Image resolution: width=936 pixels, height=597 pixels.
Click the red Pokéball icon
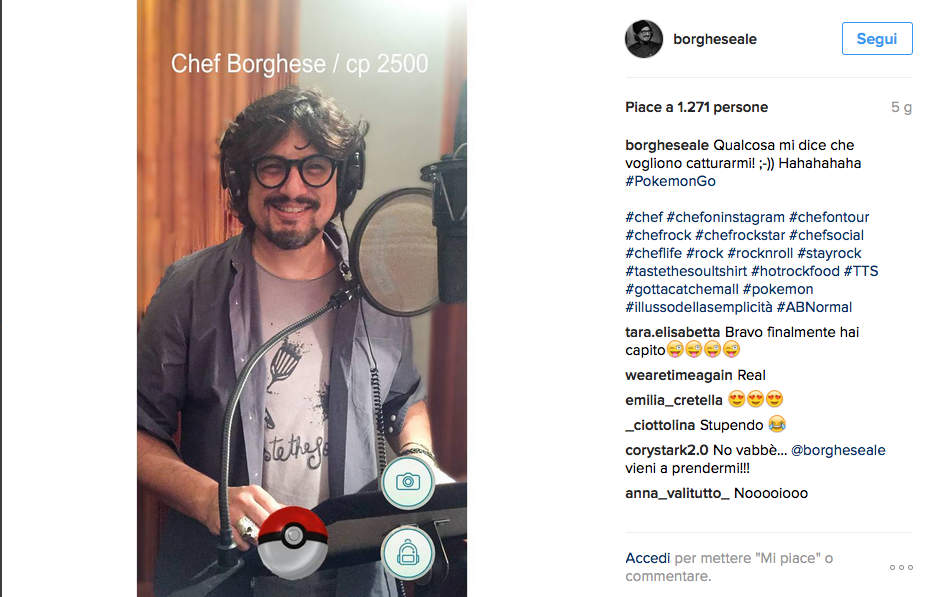point(292,543)
